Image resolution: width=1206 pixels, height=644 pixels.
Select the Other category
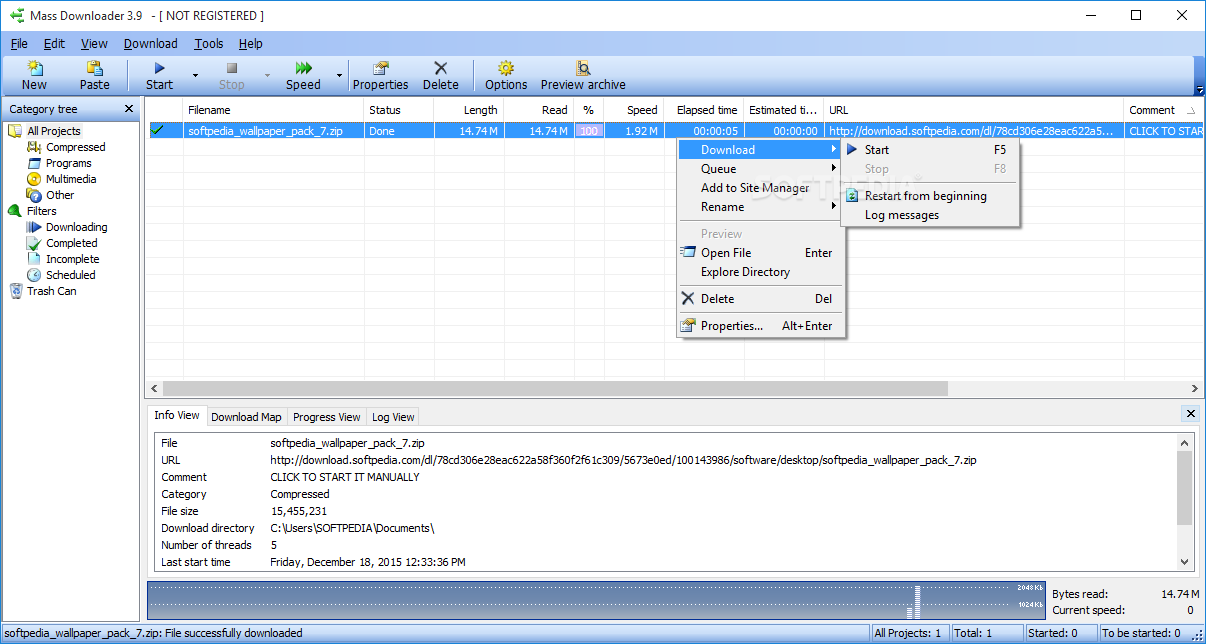[60, 195]
